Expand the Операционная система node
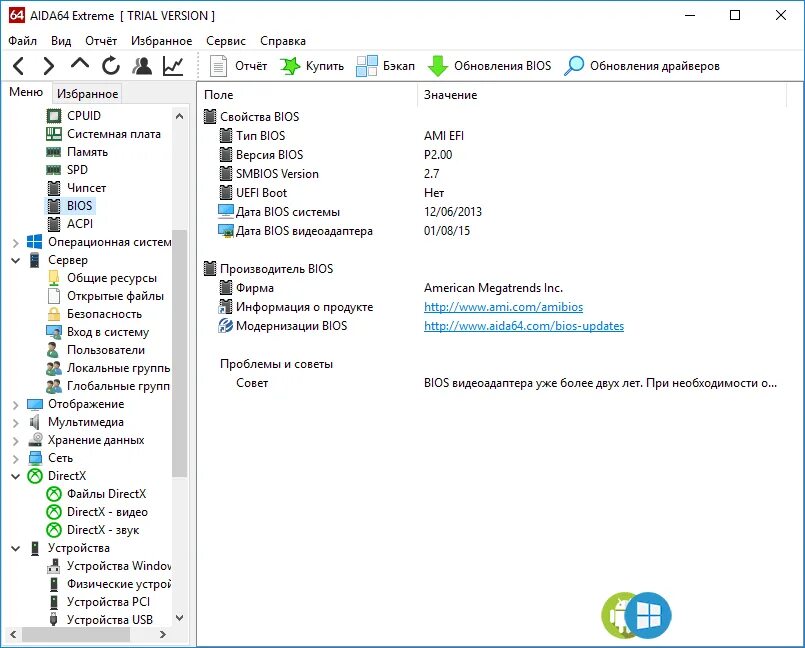The width and height of the screenshot is (805, 648). click(x=15, y=242)
